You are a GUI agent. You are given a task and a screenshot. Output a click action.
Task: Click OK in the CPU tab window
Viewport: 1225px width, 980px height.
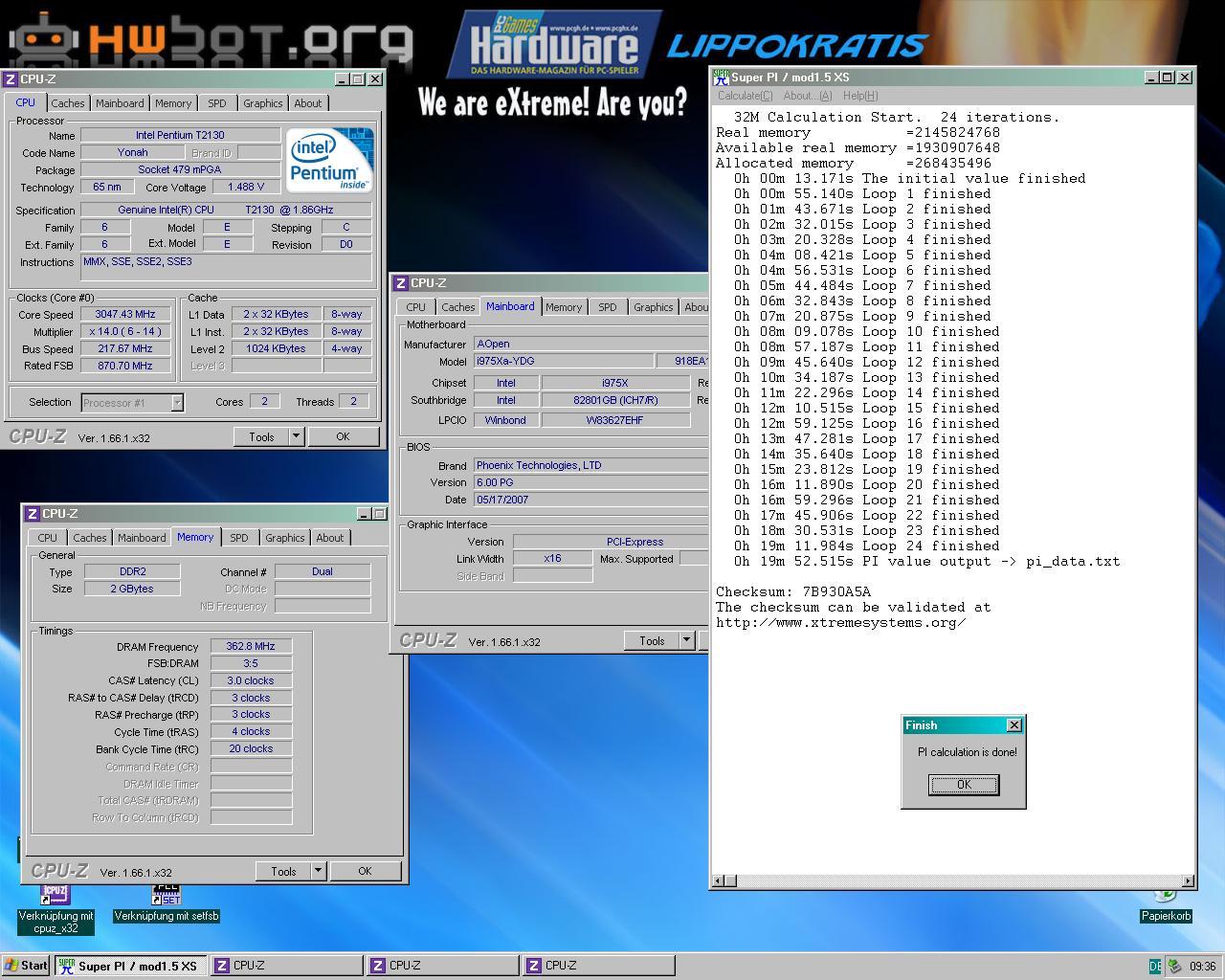coord(343,437)
